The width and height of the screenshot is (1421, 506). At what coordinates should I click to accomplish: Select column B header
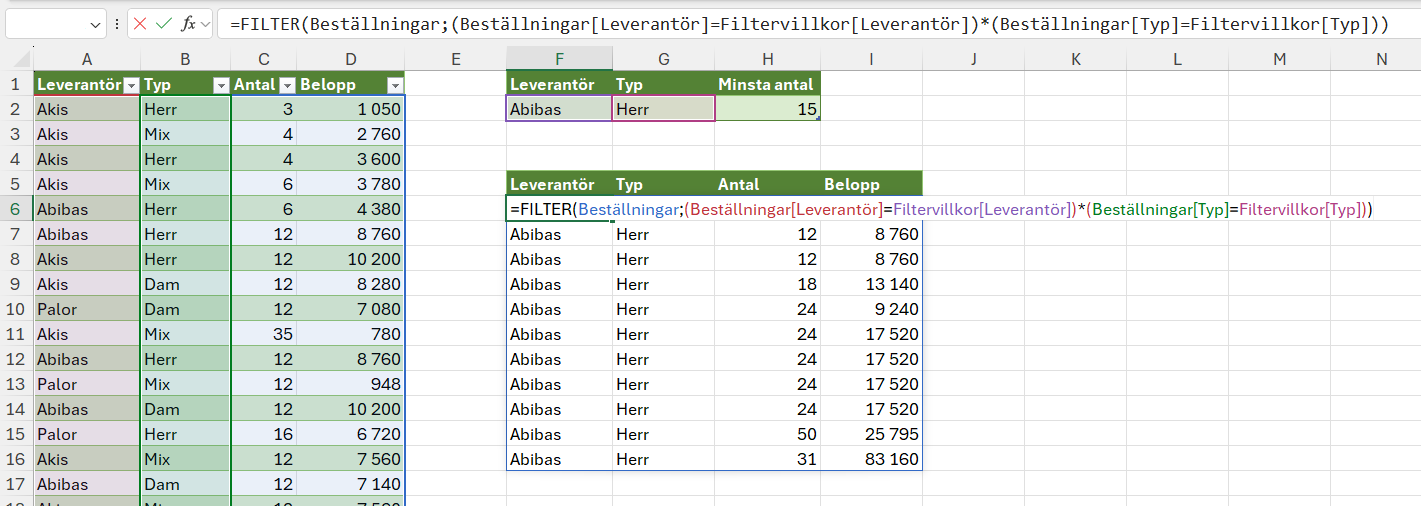pyautogui.click(x=185, y=59)
